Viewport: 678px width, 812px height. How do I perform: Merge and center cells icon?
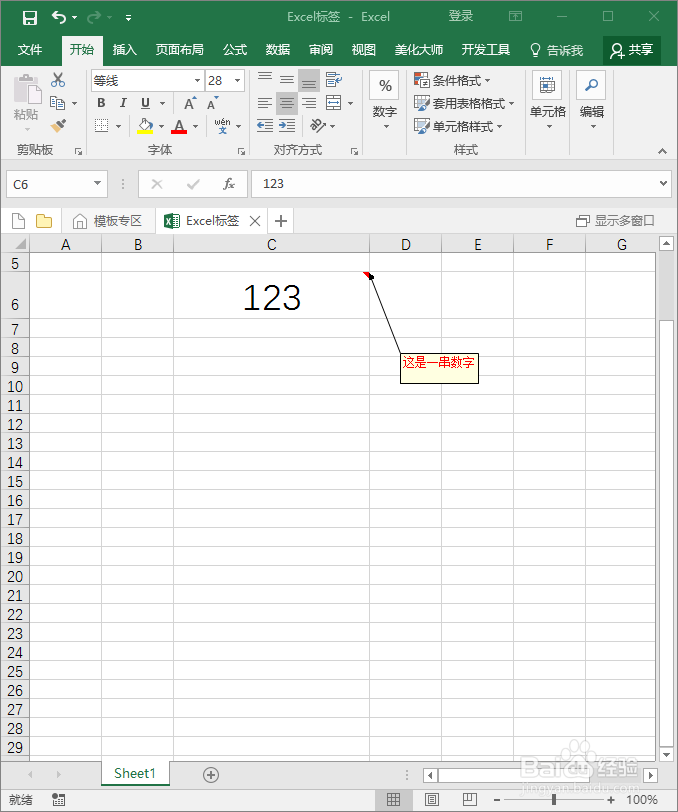click(334, 103)
